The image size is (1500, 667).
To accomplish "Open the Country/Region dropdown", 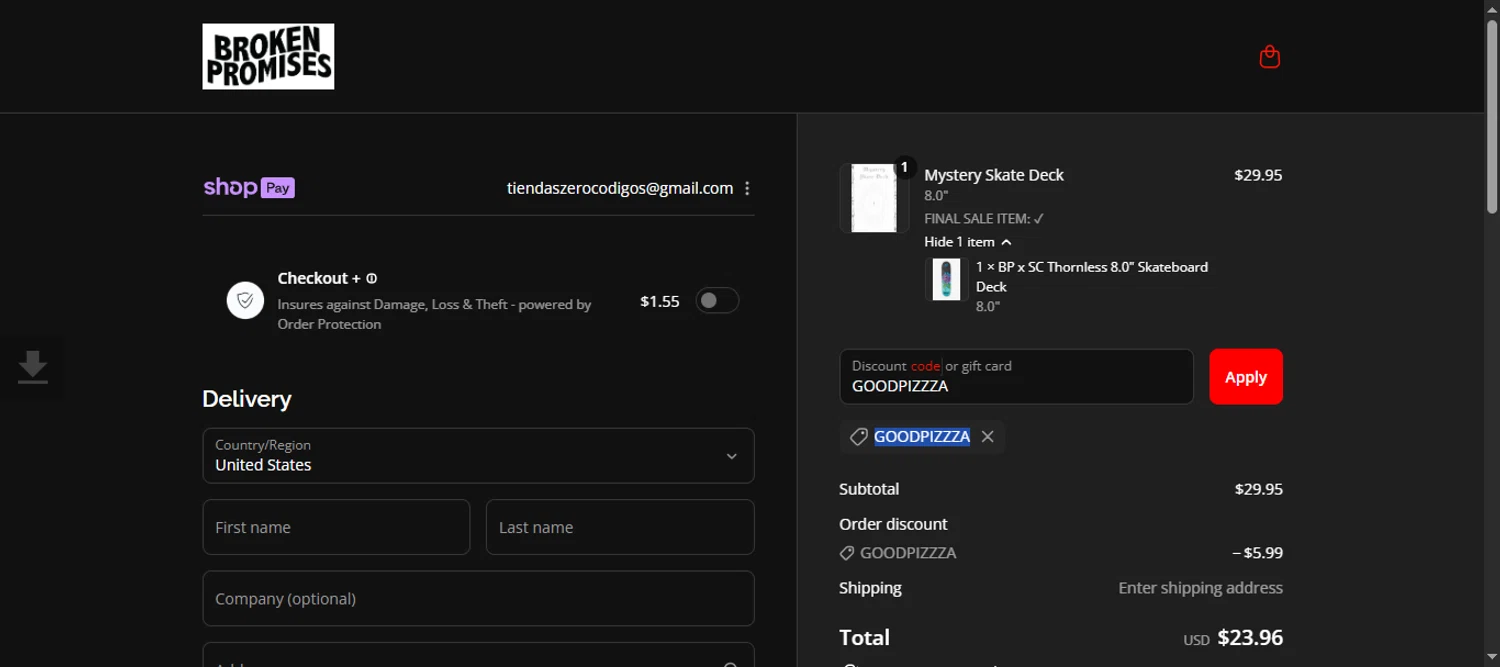I will click(x=478, y=456).
